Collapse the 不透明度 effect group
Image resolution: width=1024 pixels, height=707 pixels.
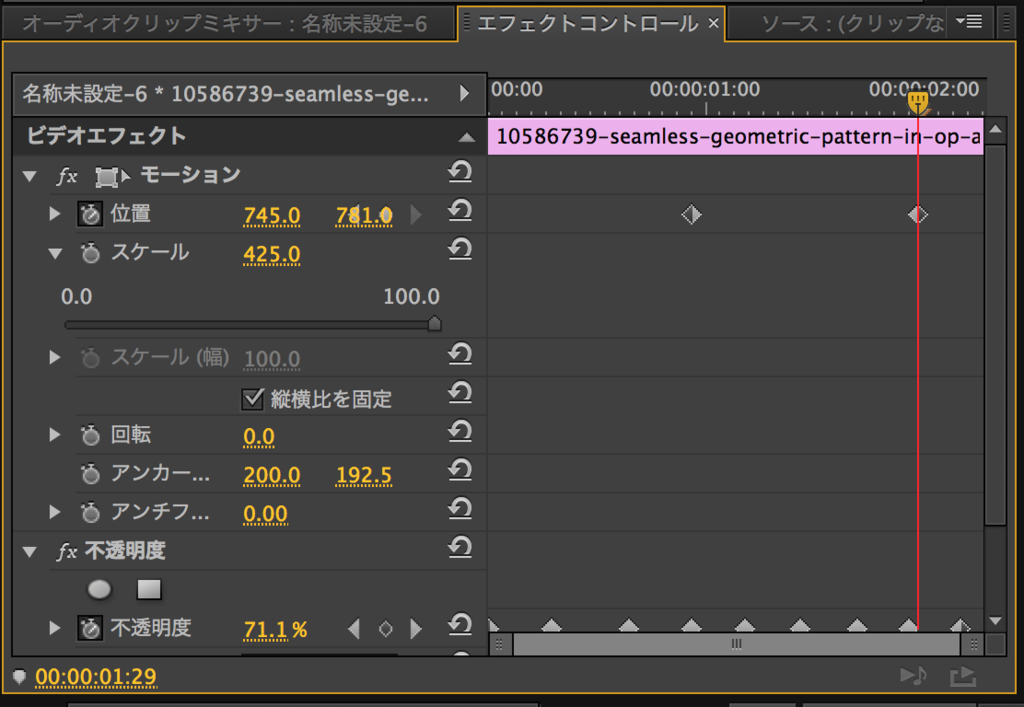29,552
